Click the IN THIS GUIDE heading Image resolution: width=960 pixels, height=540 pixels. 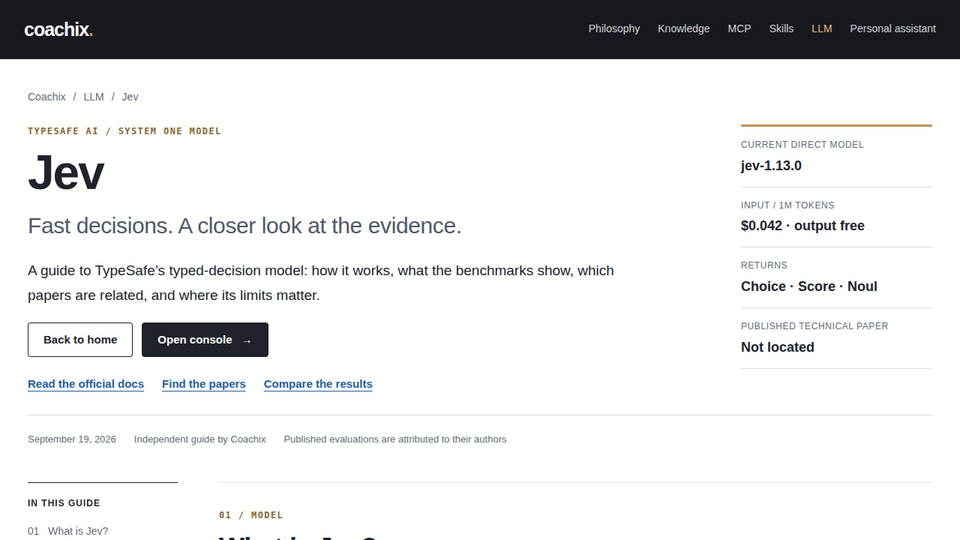pyautogui.click(x=64, y=503)
